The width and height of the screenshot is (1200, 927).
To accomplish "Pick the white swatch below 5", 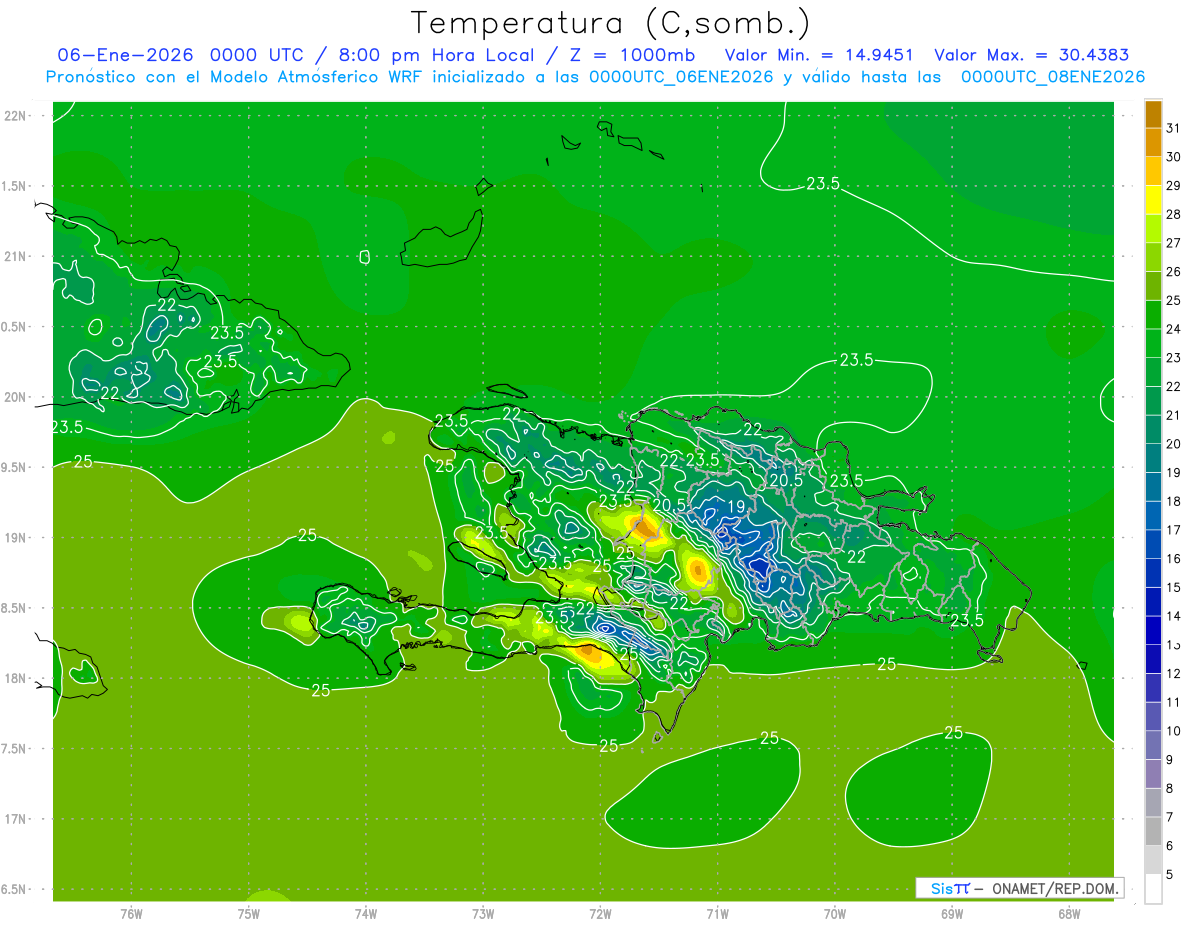I will [x=1153, y=888].
